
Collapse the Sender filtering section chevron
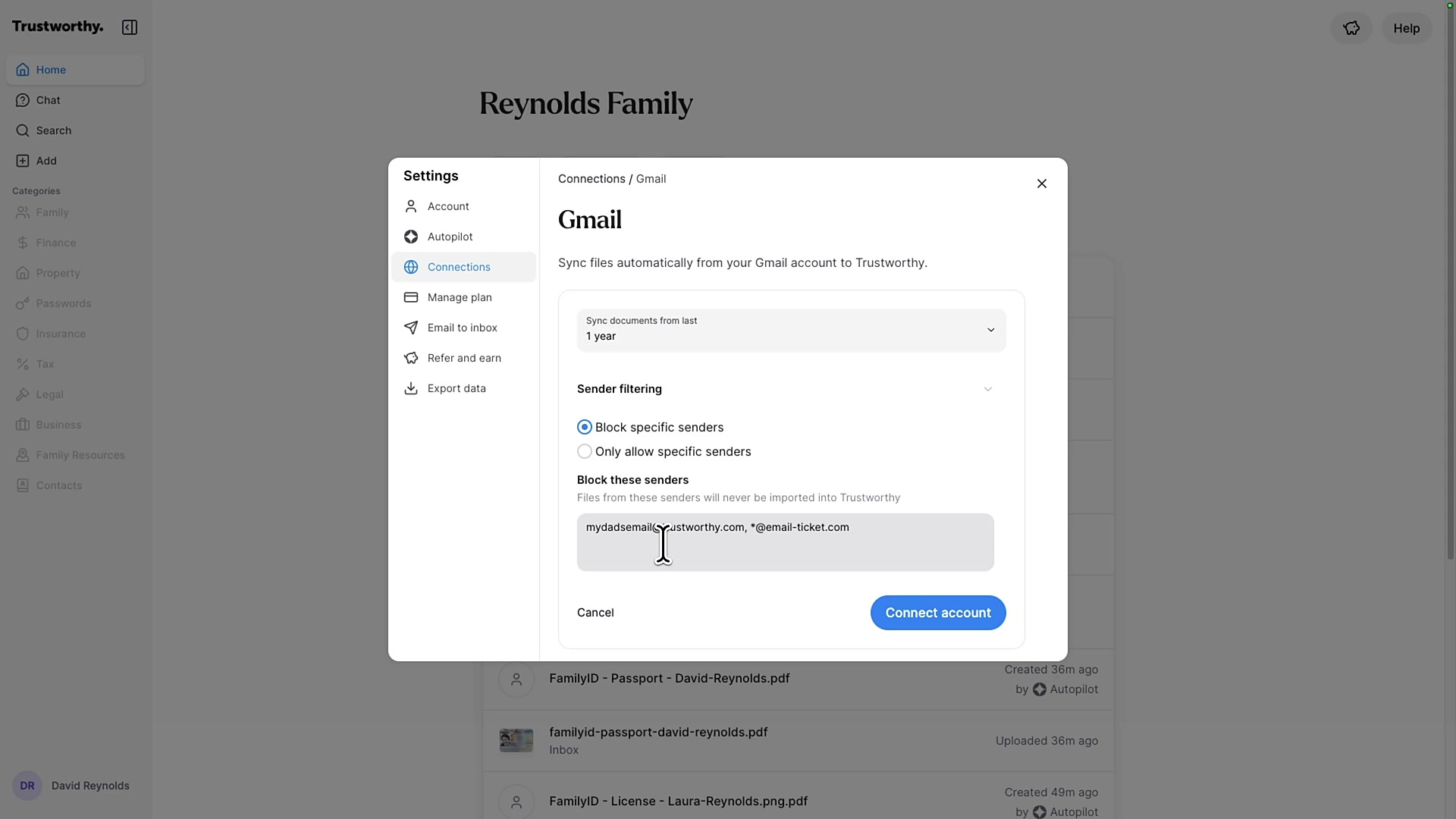(987, 389)
